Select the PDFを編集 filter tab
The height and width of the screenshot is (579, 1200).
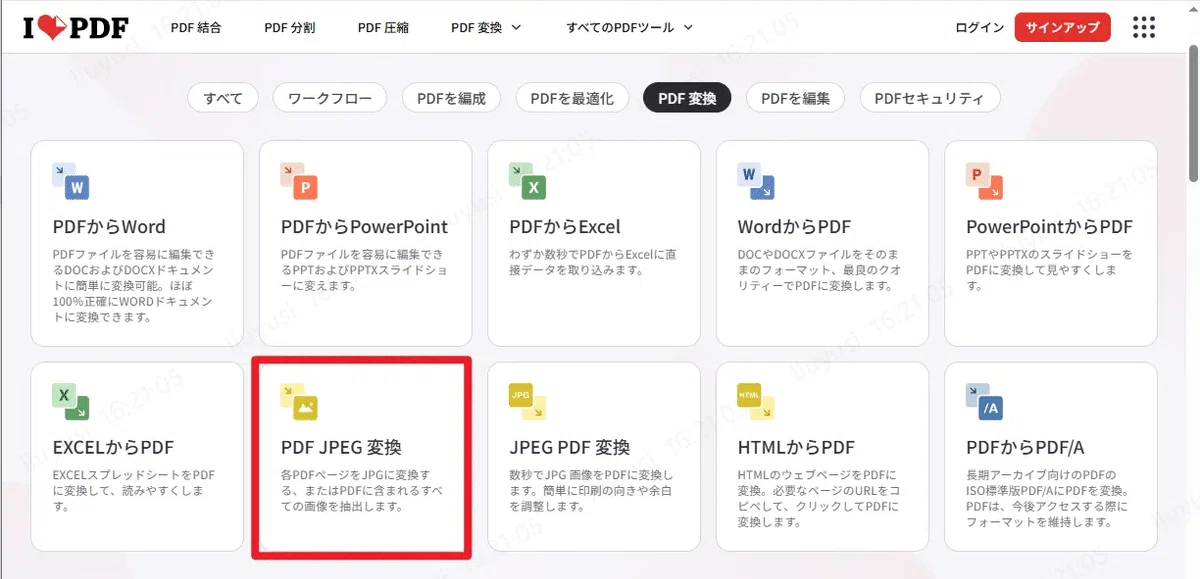(795, 98)
